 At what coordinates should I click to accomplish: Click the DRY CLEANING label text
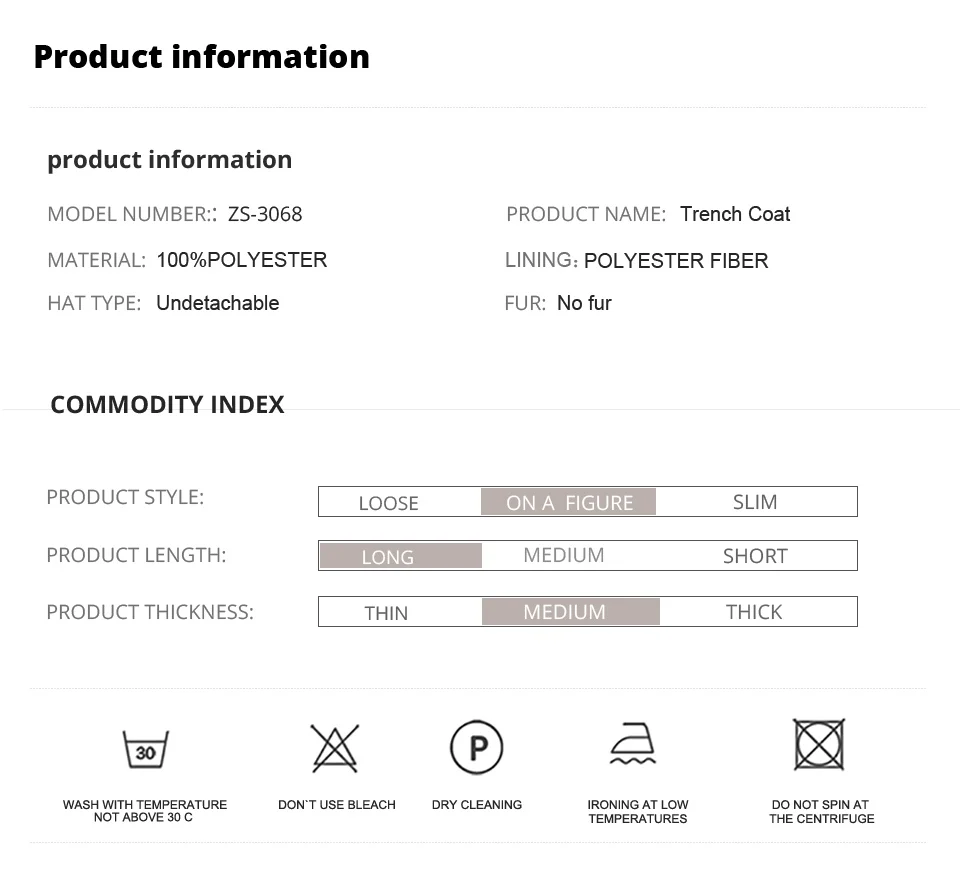(477, 805)
